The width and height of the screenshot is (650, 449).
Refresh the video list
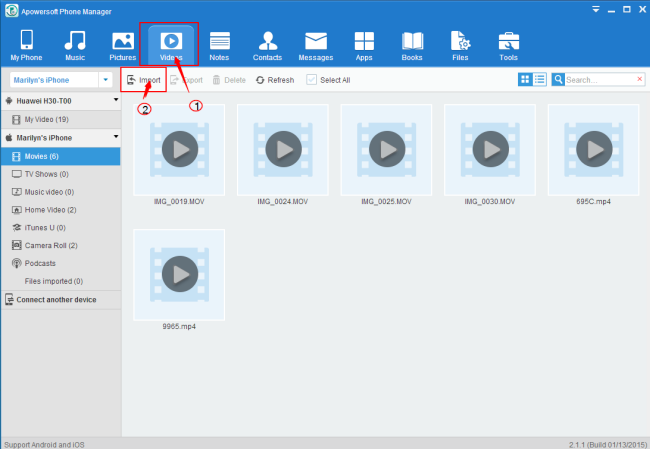coord(275,80)
